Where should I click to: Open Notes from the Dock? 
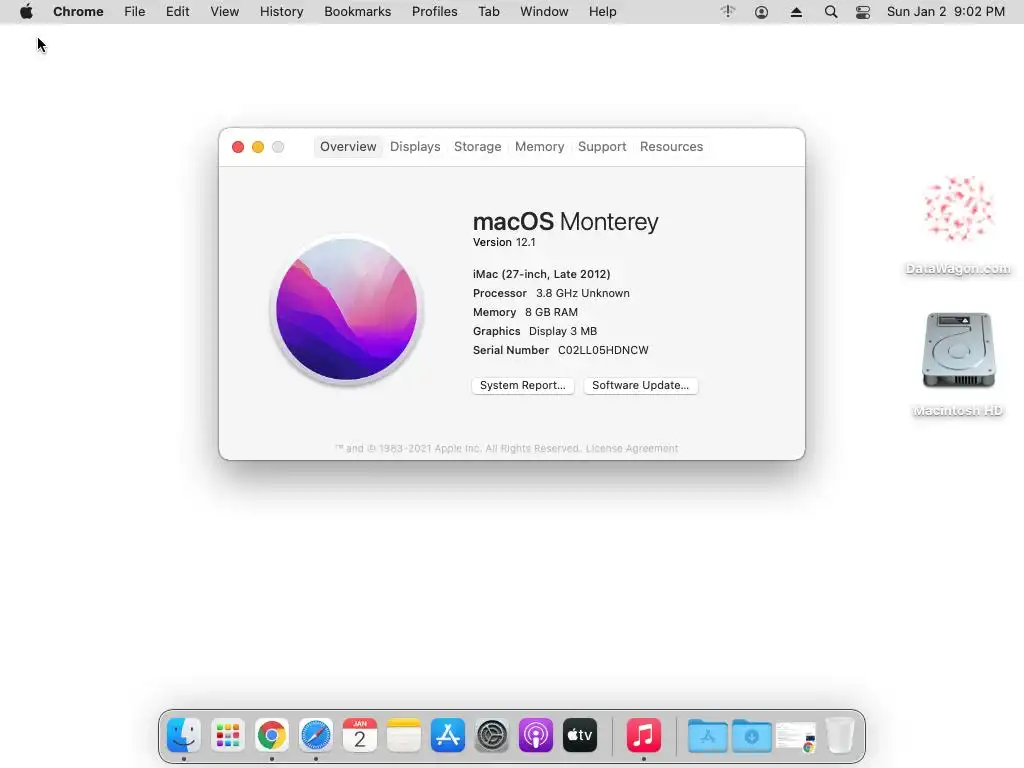click(x=404, y=735)
